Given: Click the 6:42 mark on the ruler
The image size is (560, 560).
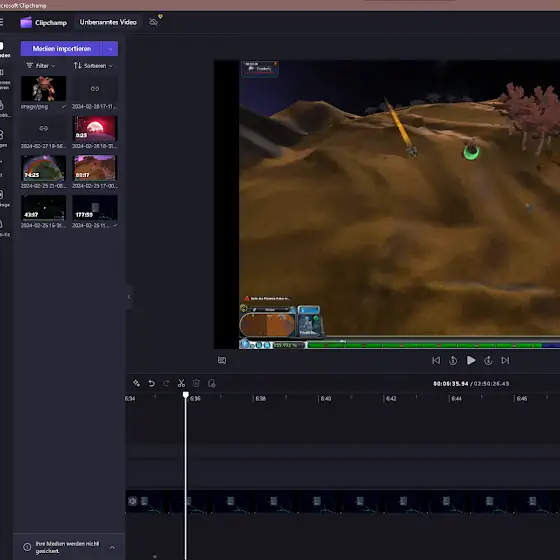Looking at the screenshot, I should [391, 399].
